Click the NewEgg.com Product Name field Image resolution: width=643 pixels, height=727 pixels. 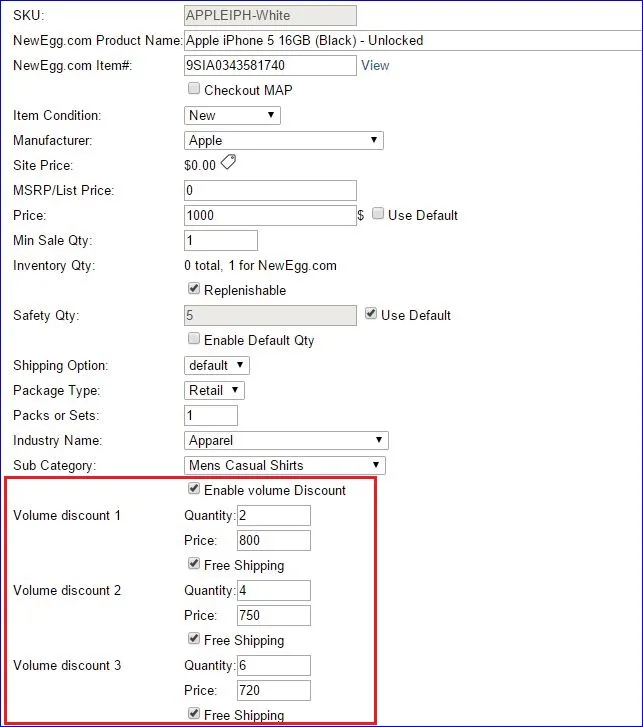coord(413,40)
